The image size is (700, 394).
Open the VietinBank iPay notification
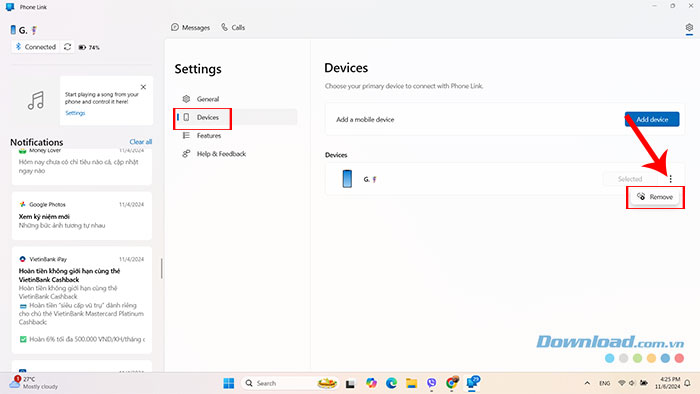pos(82,300)
